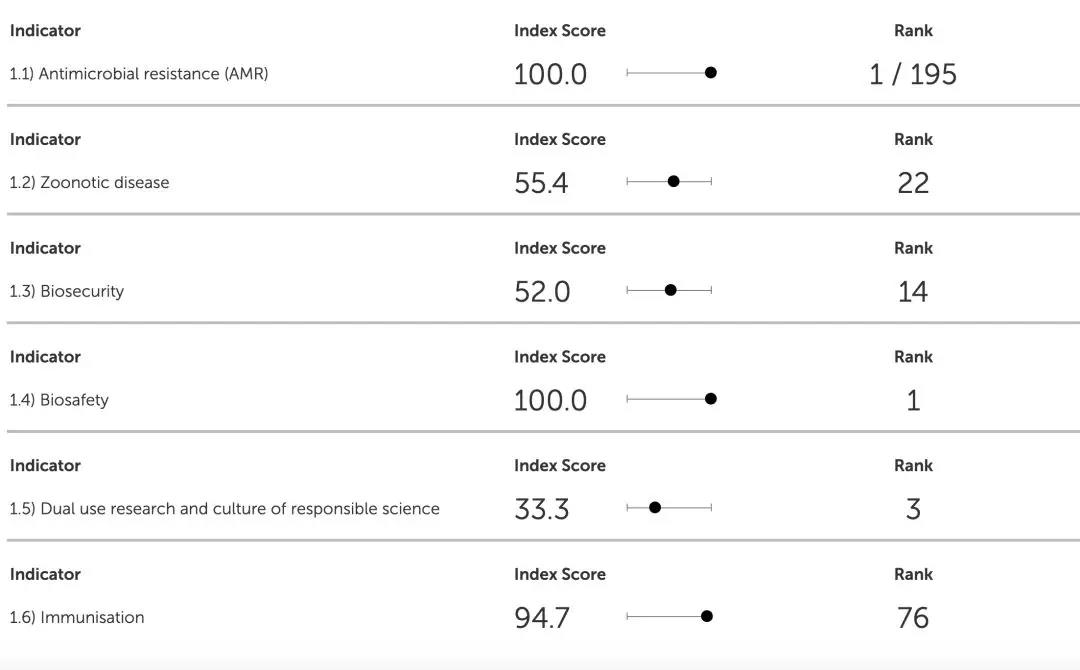Click the score dot on the AMR slider
Image resolution: width=1080 pixels, height=670 pixels.
pos(711,72)
